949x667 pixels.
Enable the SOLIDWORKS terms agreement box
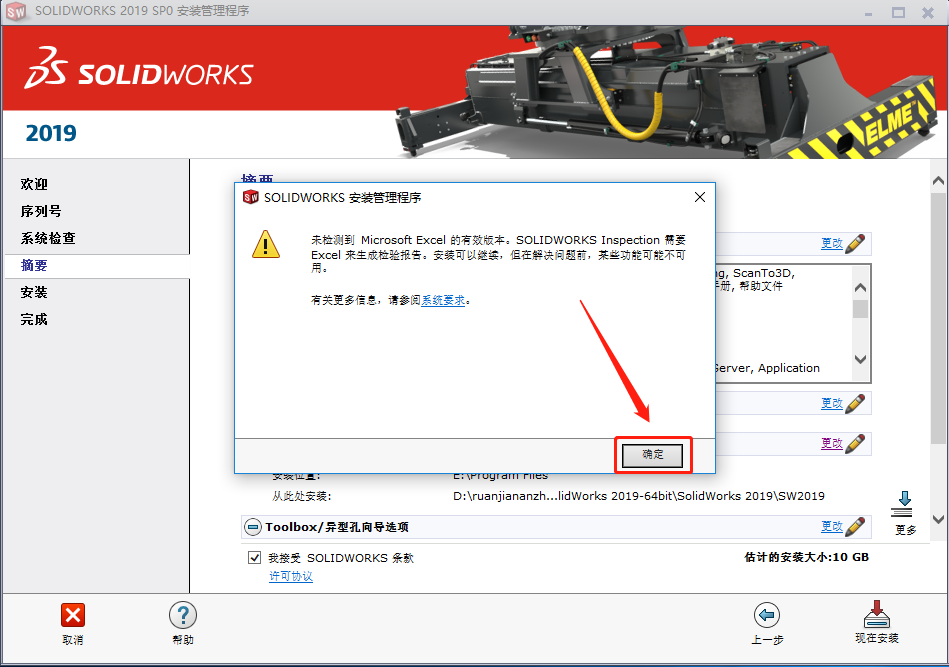coord(255,556)
